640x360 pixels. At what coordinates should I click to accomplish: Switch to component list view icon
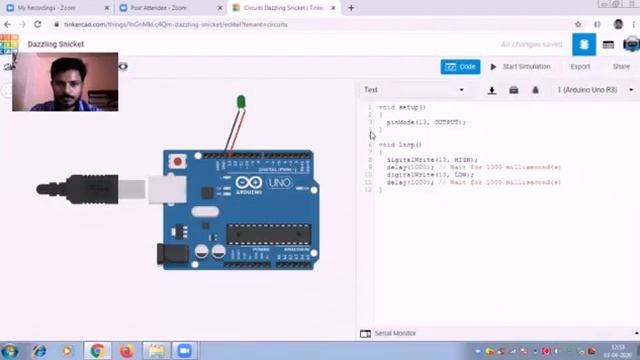click(x=608, y=45)
